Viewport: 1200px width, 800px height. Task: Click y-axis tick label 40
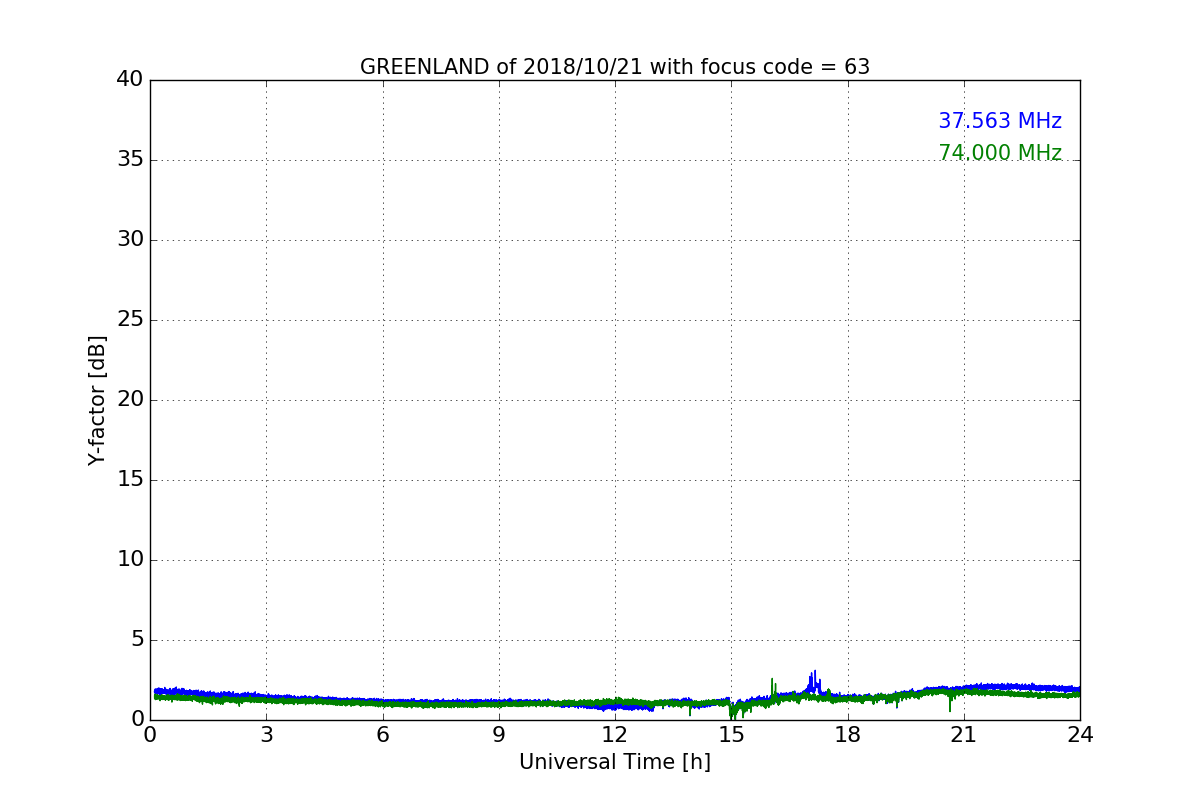(x=130, y=80)
